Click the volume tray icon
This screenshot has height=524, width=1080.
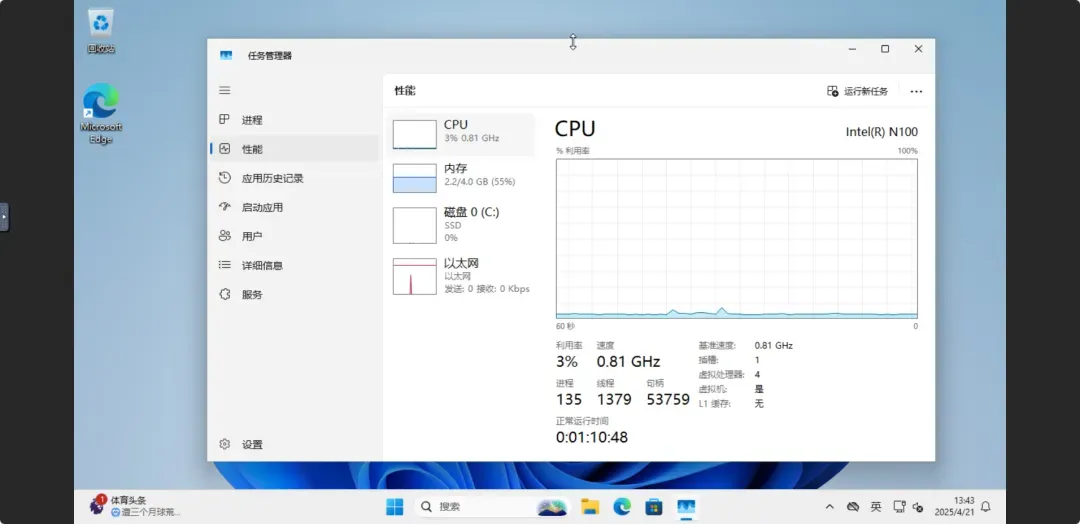pyautogui.click(x=917, y=507)
